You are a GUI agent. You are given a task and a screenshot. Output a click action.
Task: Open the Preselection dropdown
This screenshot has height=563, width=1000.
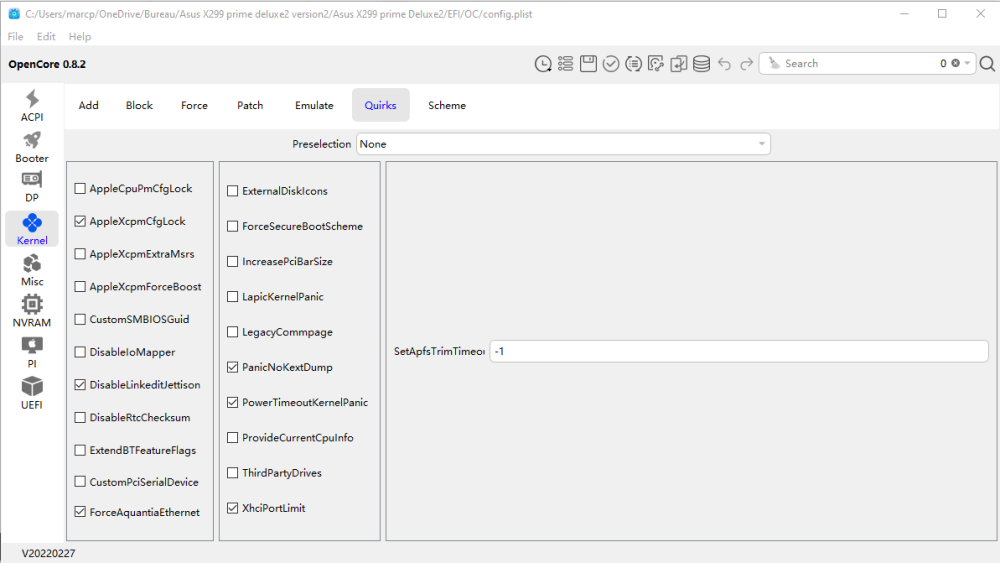coord(563,144)
